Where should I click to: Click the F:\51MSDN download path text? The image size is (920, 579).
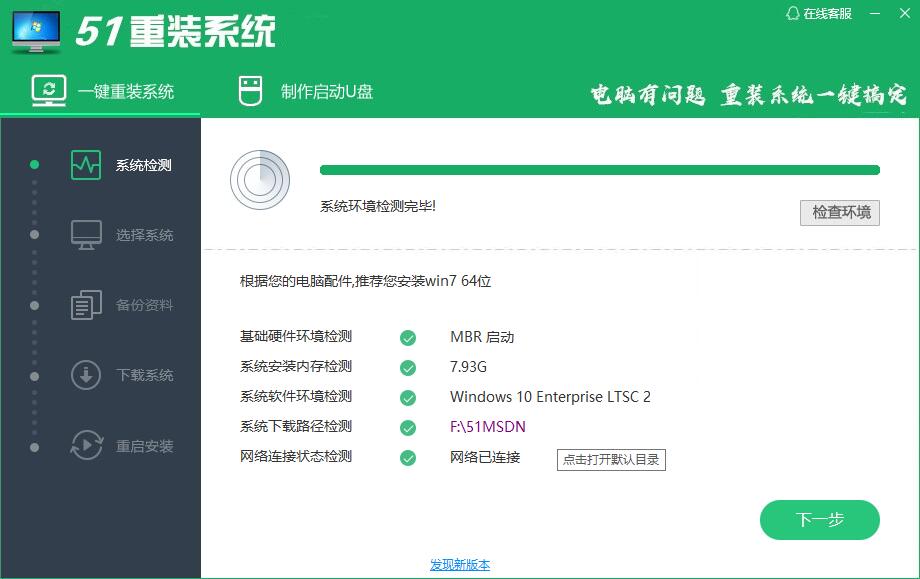[488, 428]
